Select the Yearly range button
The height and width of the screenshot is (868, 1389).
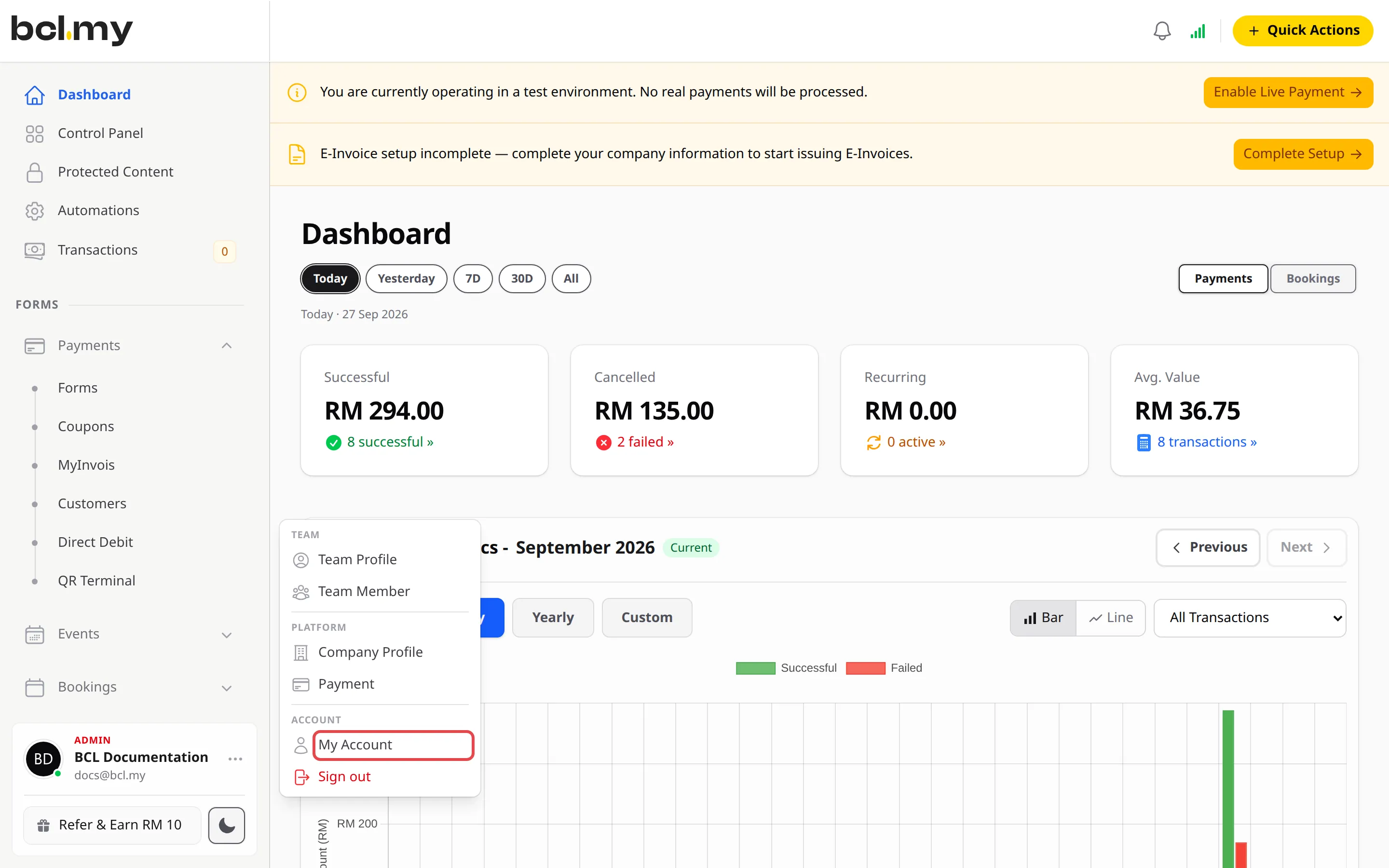click(553, 618)
